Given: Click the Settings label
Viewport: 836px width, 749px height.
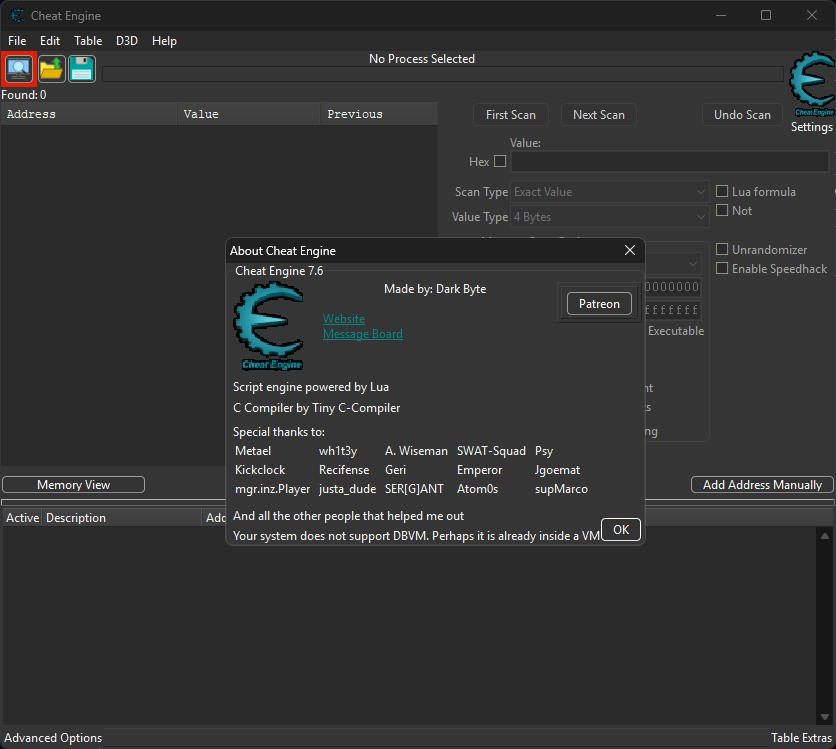Looking at the screenshot, I should pos(811,127).
